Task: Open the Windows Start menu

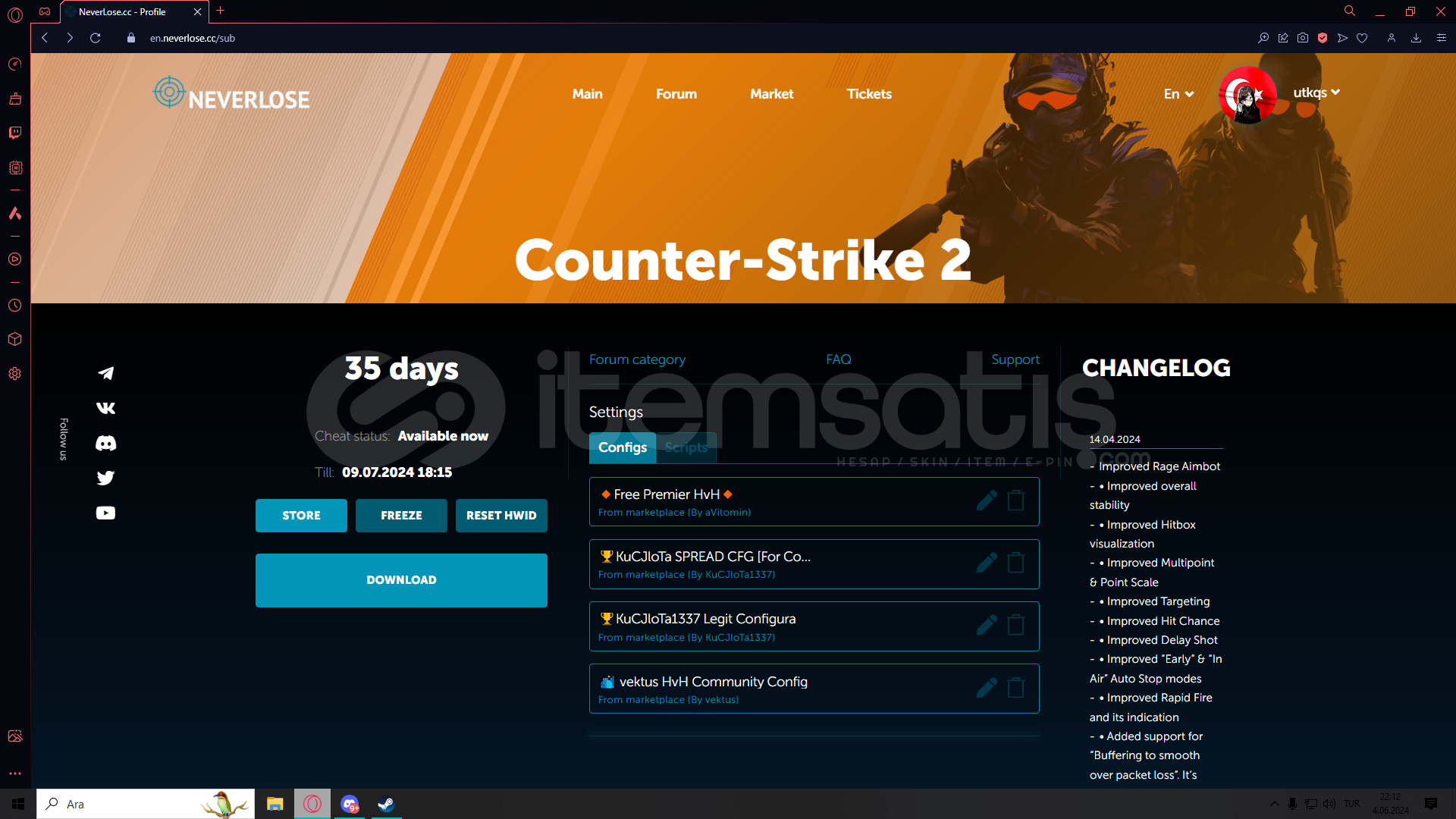Action: (18, 804)
